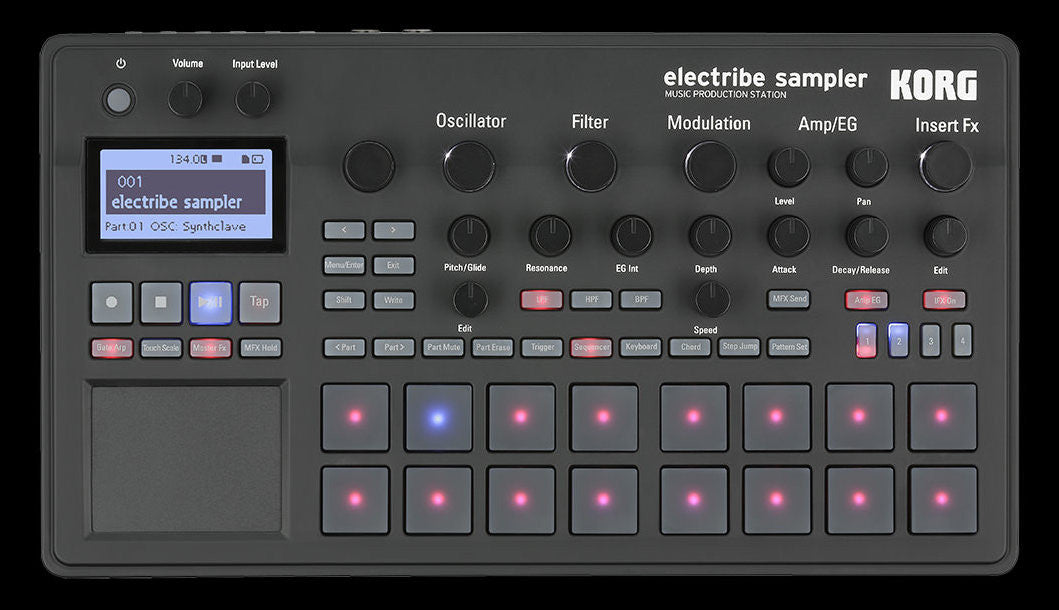Image resolution: width=1059 pixels, height=610 pixels.
Task: Click the large Insert Fx knob
Action: pyautogui.click(x=946, y=166)
